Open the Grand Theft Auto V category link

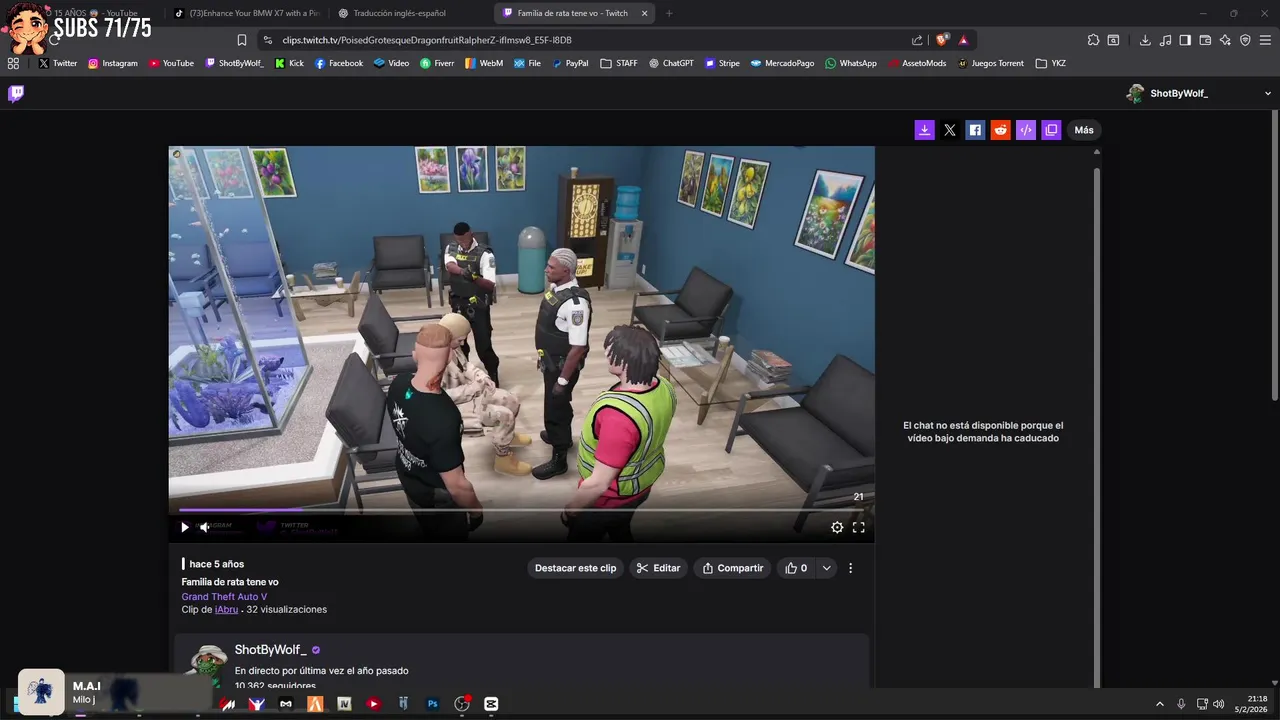[x=224, y=597]
